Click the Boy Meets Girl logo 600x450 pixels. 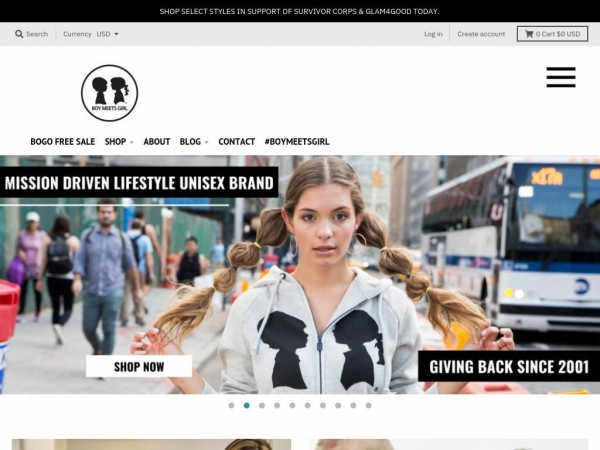(x=109, y=93)
